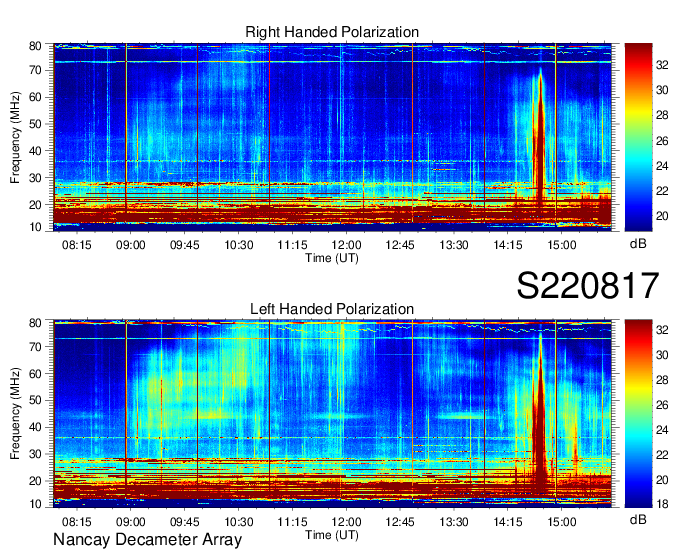This screenshot has height=552, width=680.
Task: Click the dB unit label under the upper colorbar
Action: coord(638,244)
